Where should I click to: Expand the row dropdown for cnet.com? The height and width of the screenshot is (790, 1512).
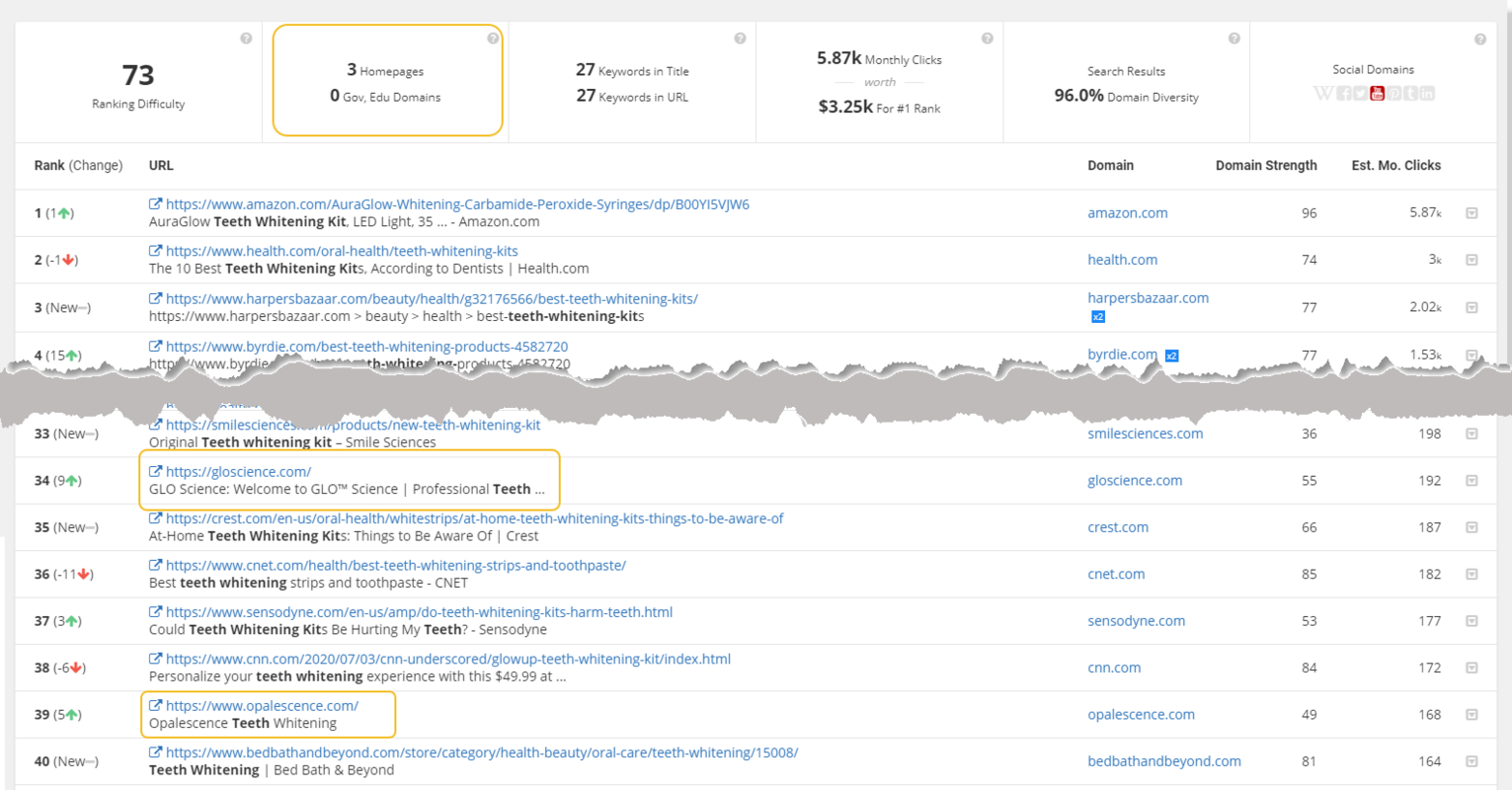pos(1472,575)
